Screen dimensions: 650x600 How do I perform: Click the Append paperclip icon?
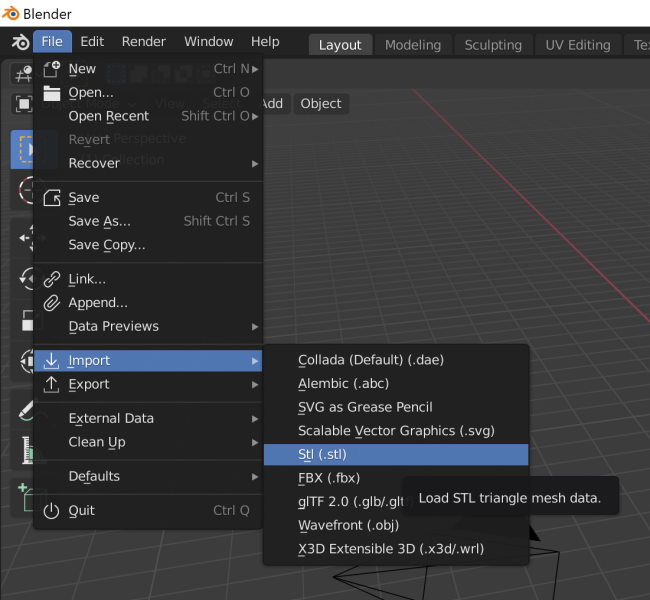pyautogui.click(x=52, y=303)
